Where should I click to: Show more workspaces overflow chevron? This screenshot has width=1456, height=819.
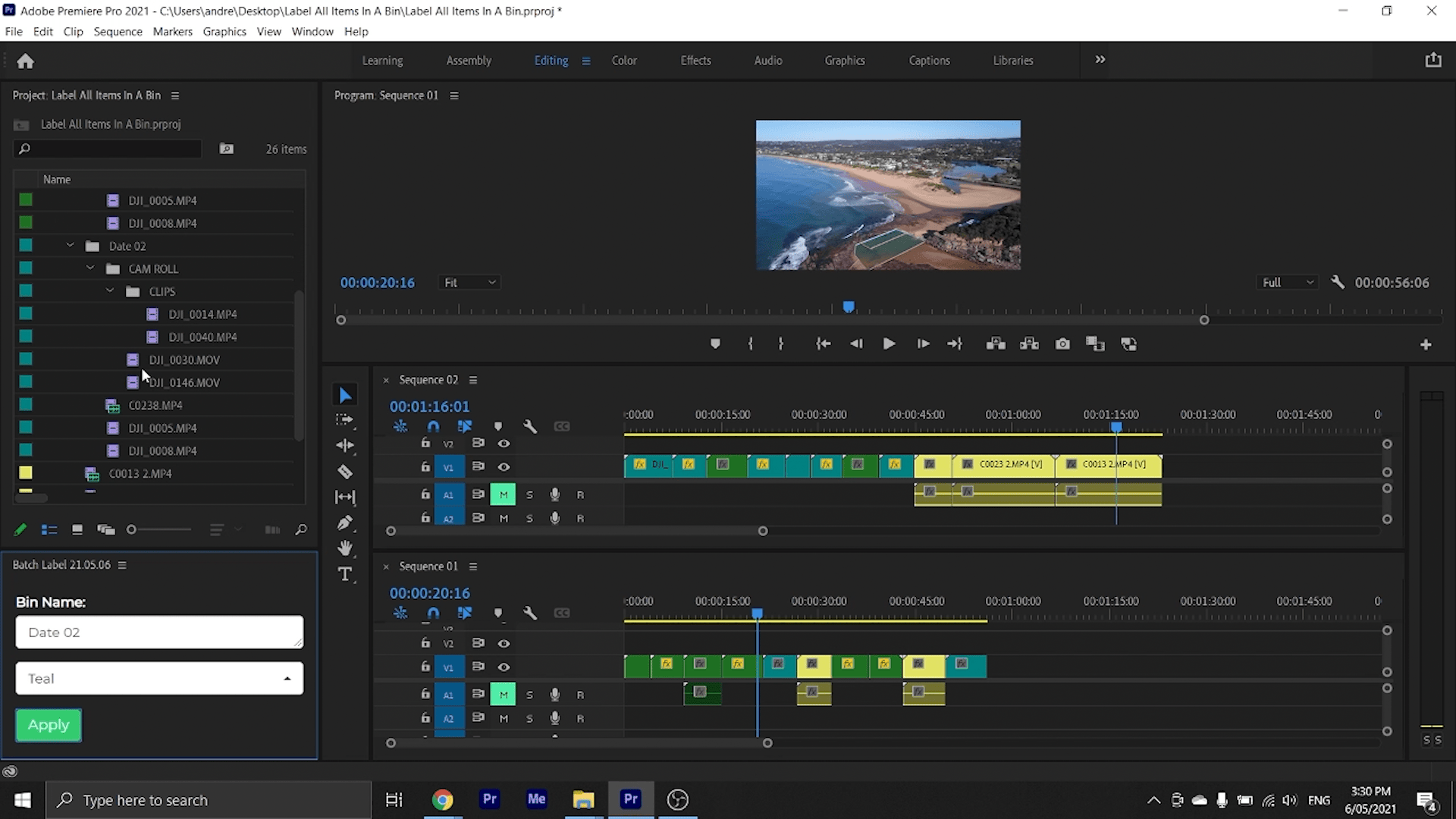1100,59
